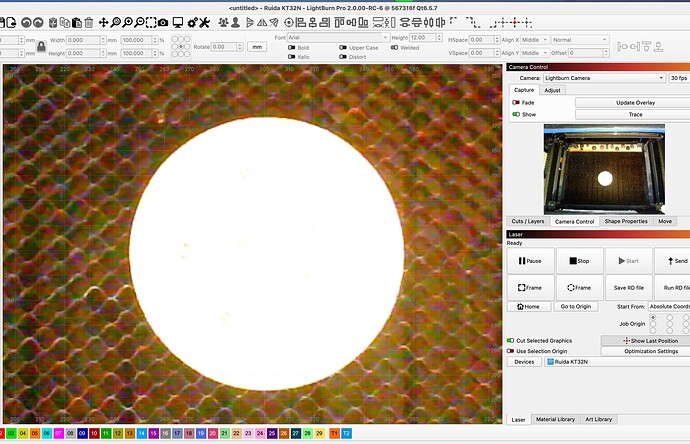
Task: Toggle Use Selection Origin switch
Action: click(x=510, y=351)
